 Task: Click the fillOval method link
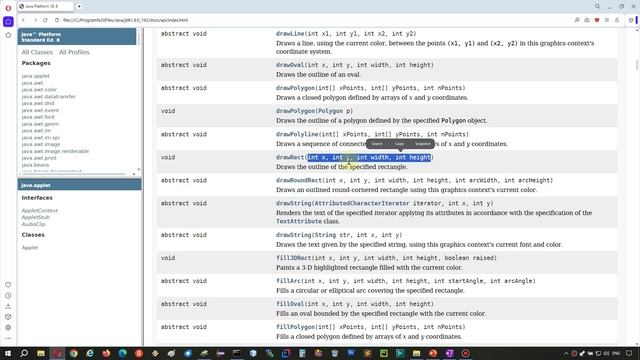point(290,304)
